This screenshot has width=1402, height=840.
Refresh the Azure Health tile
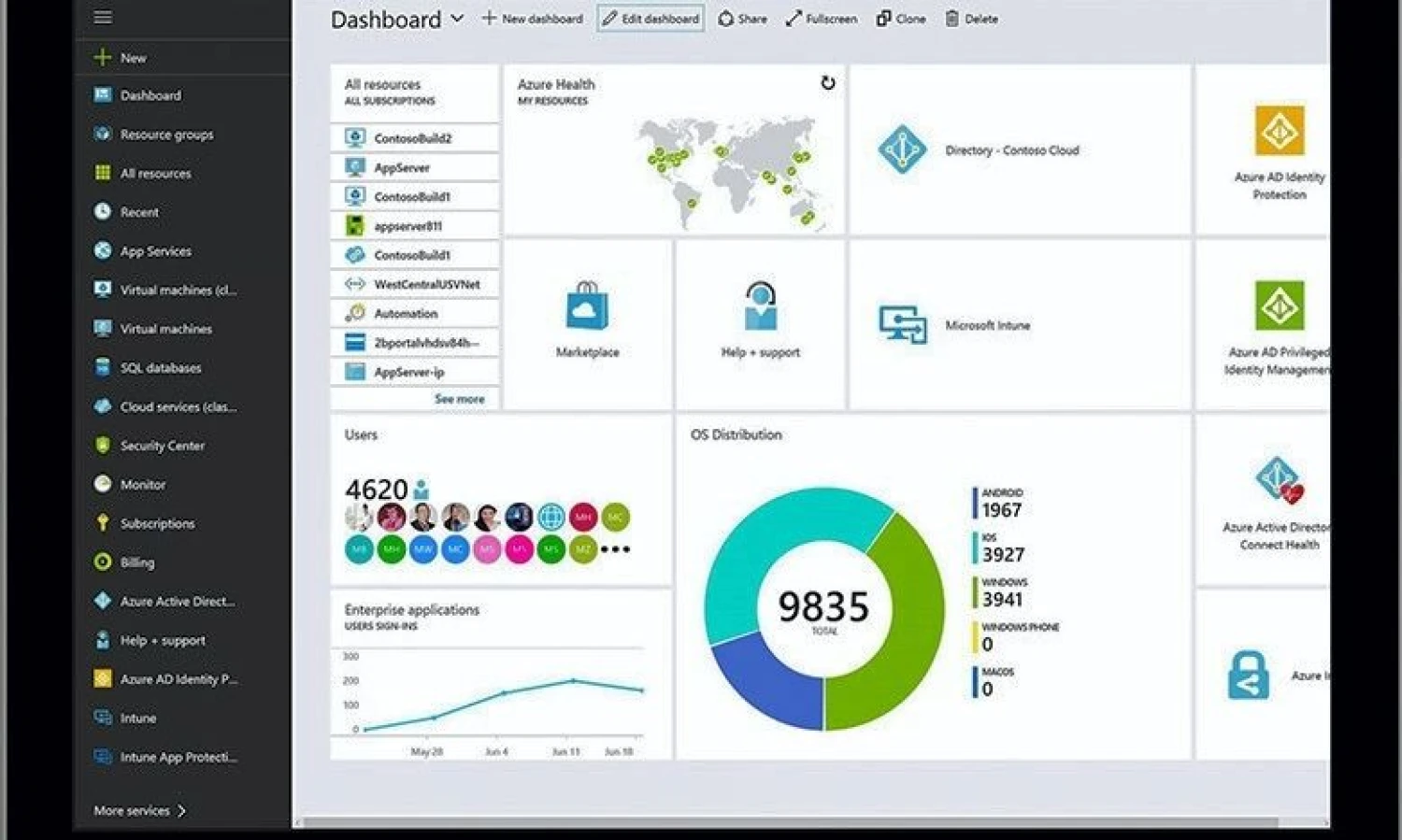pyautogui.click(x=827, y=83)
